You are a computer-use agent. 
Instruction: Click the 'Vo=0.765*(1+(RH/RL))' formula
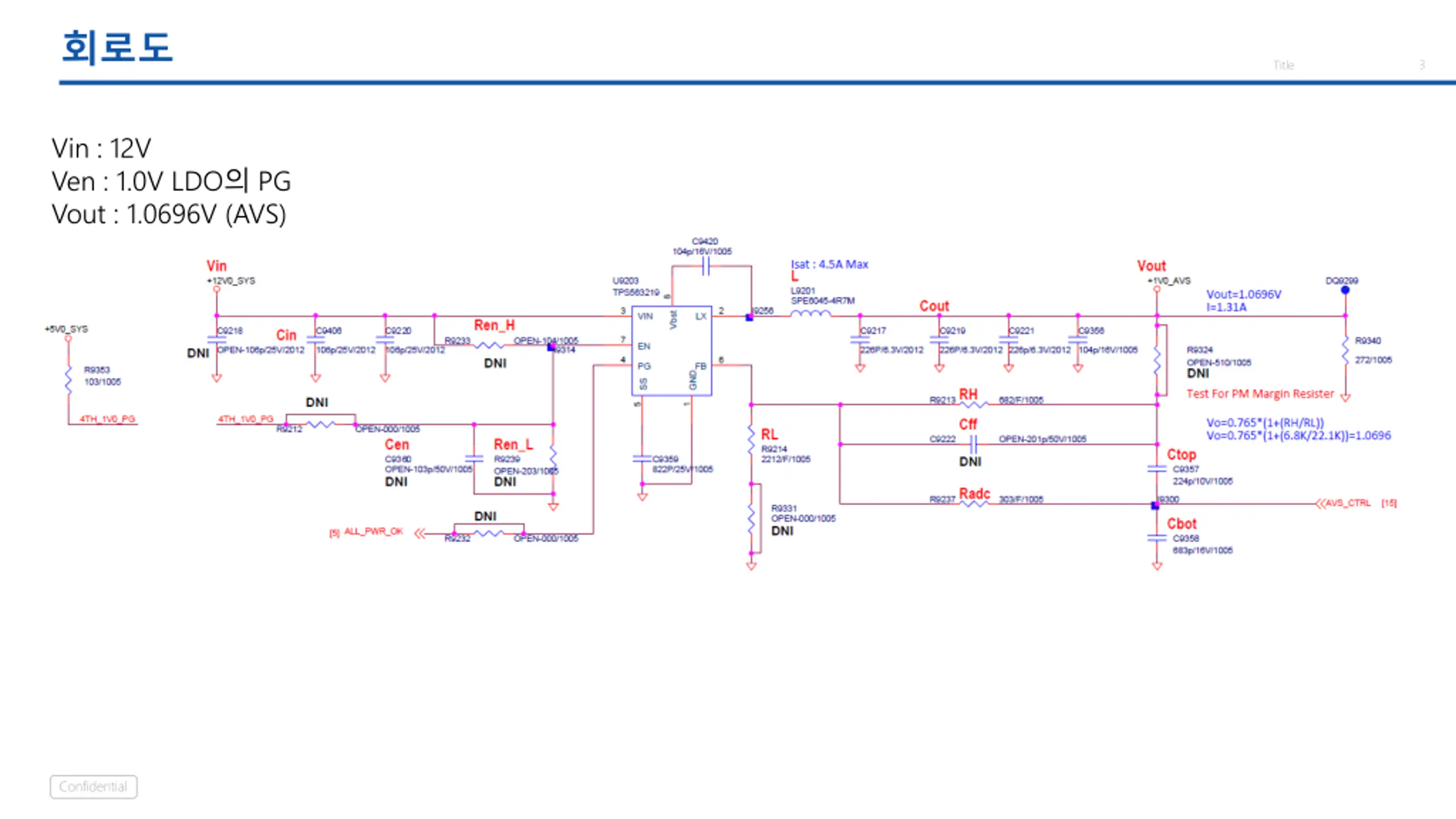pyautogui.click(x=1265, y=423)
